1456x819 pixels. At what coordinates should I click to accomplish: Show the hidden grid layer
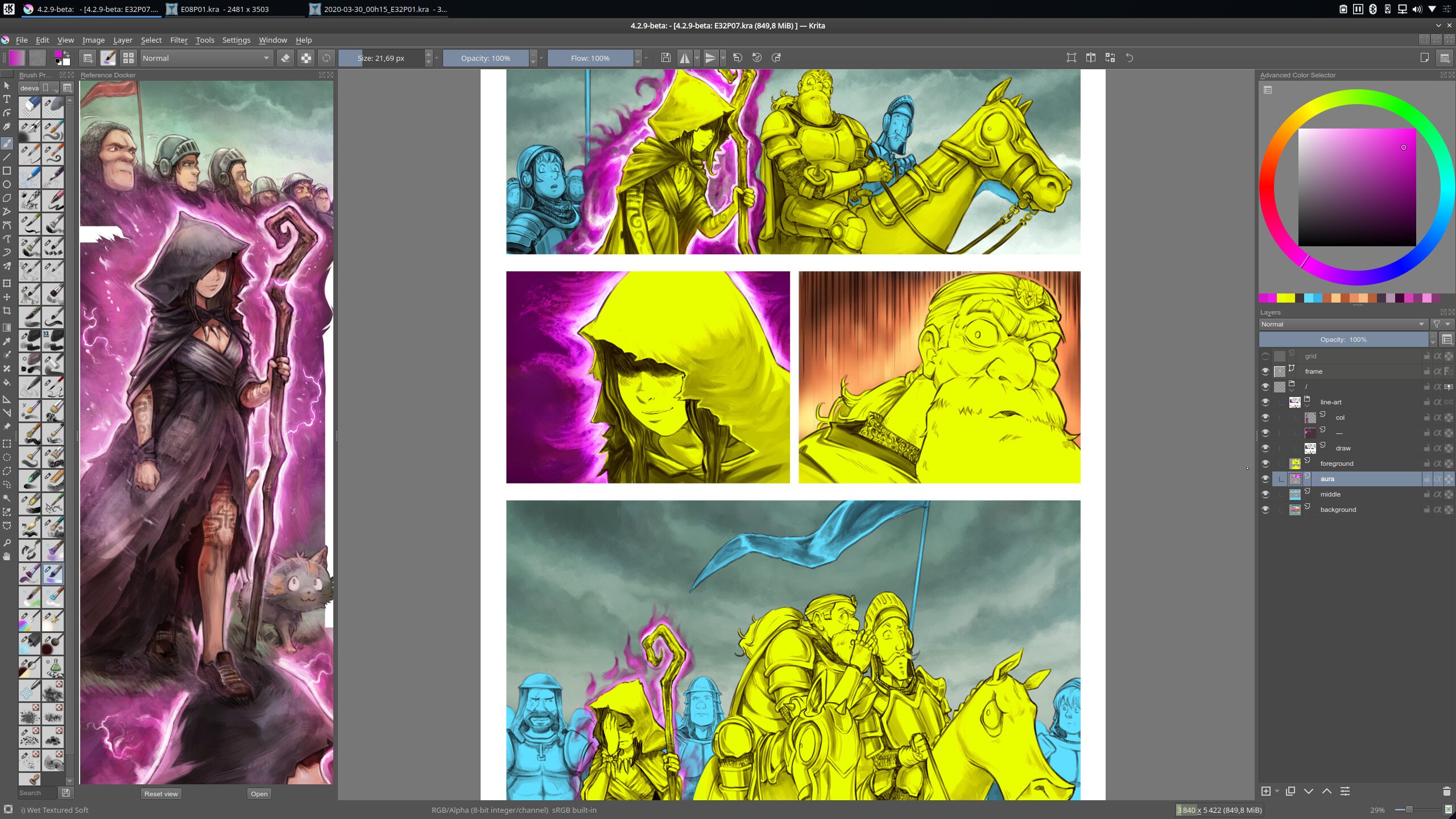pyautogui.click(x=1265, y=356)
